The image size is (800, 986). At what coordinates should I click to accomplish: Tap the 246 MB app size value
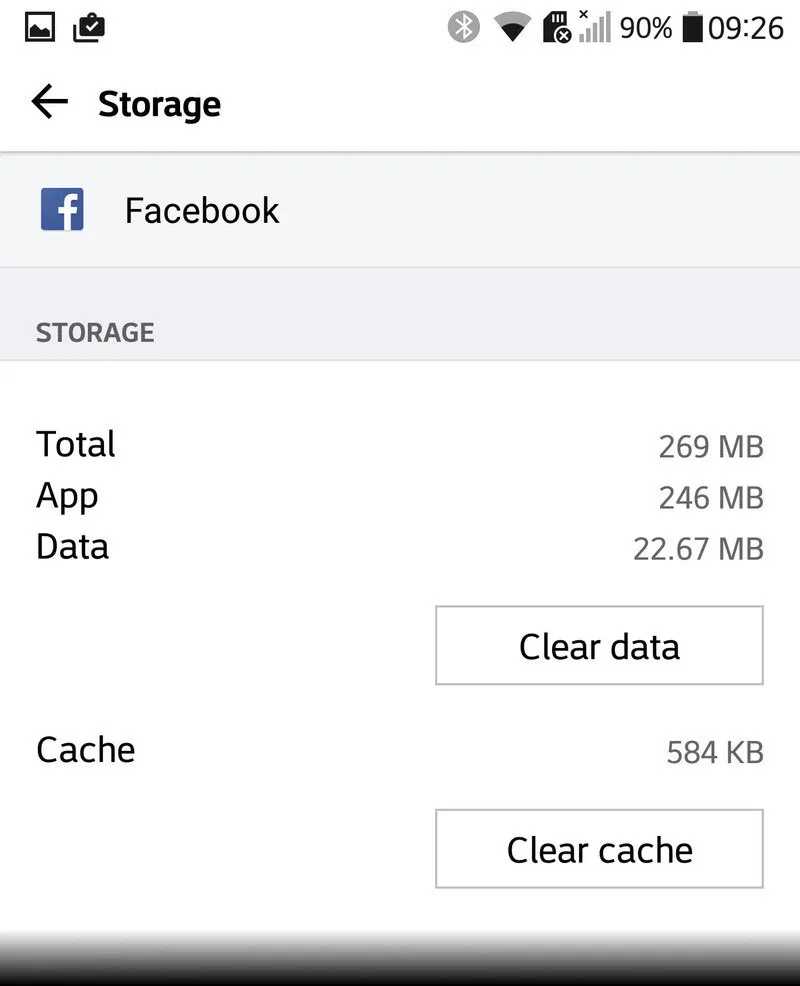click(x=710, y=497)
